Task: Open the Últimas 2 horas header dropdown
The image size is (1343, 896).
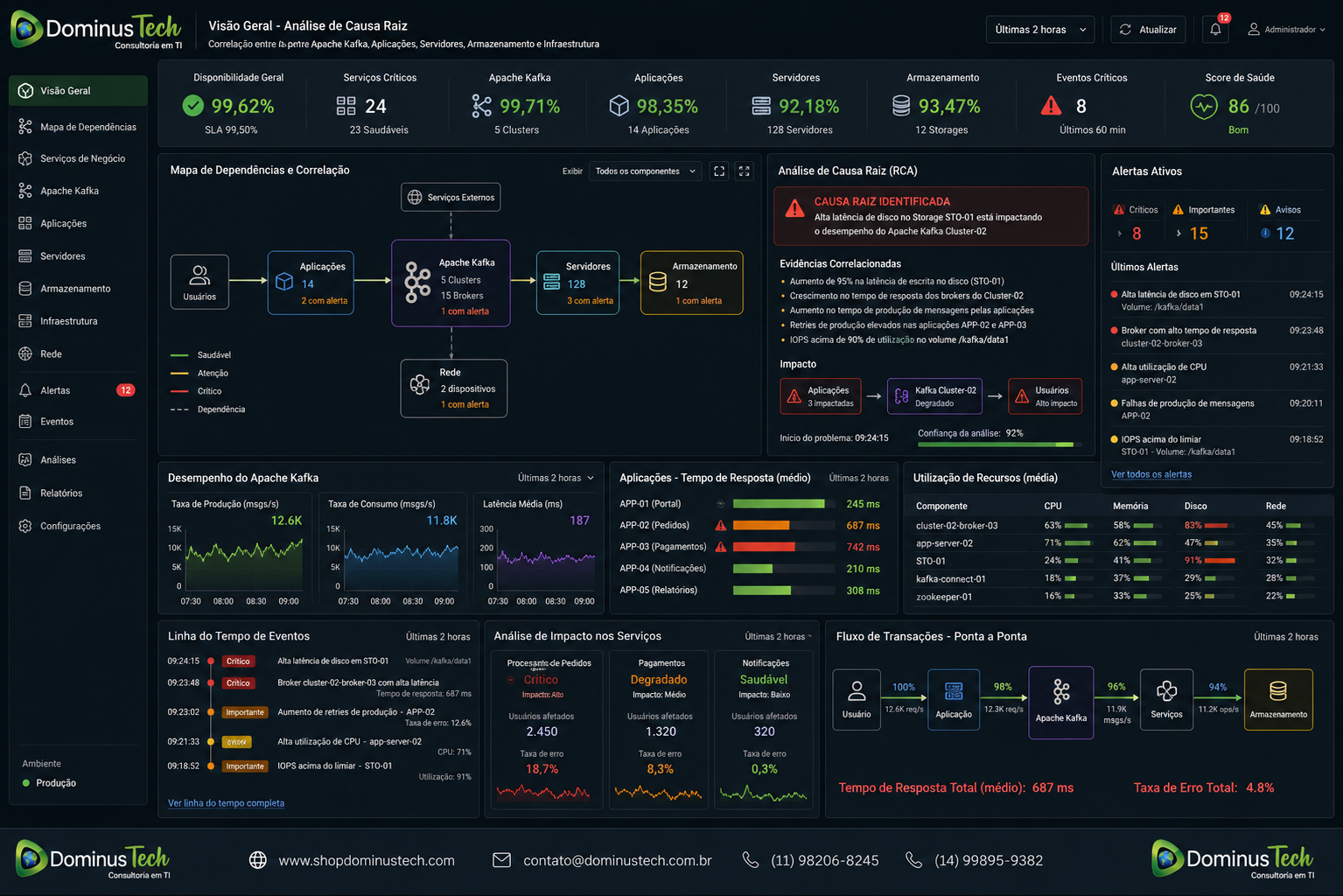Action: [x=1039, y=29]
